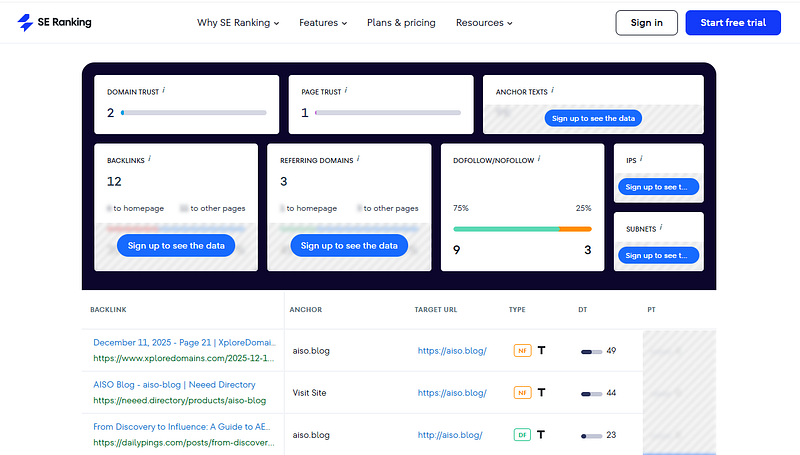
Task: Click the Start free trial button
Action: (733, 22)
